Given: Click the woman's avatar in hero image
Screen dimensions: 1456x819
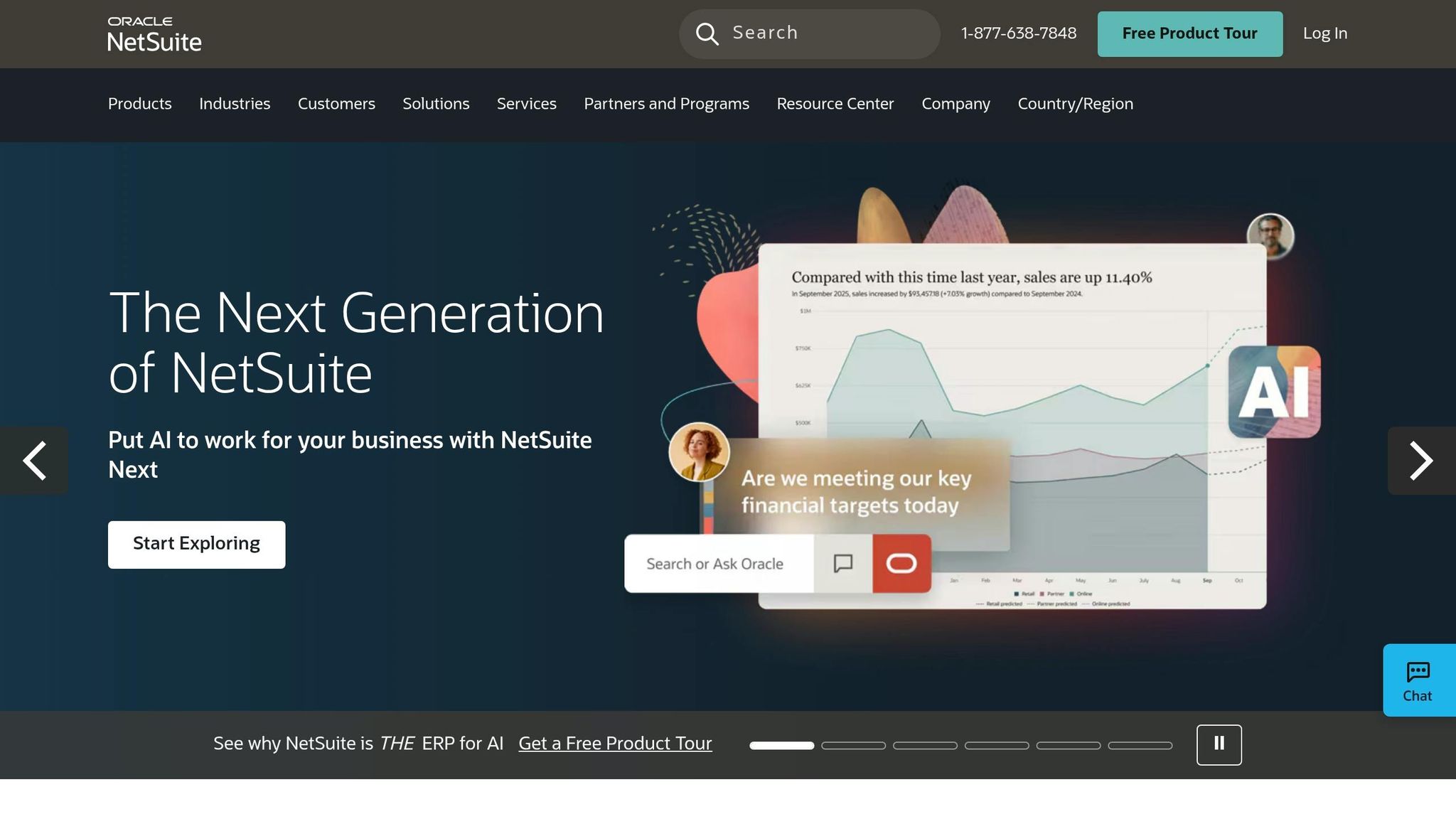Looking at the screenshot, I should 699,452.
